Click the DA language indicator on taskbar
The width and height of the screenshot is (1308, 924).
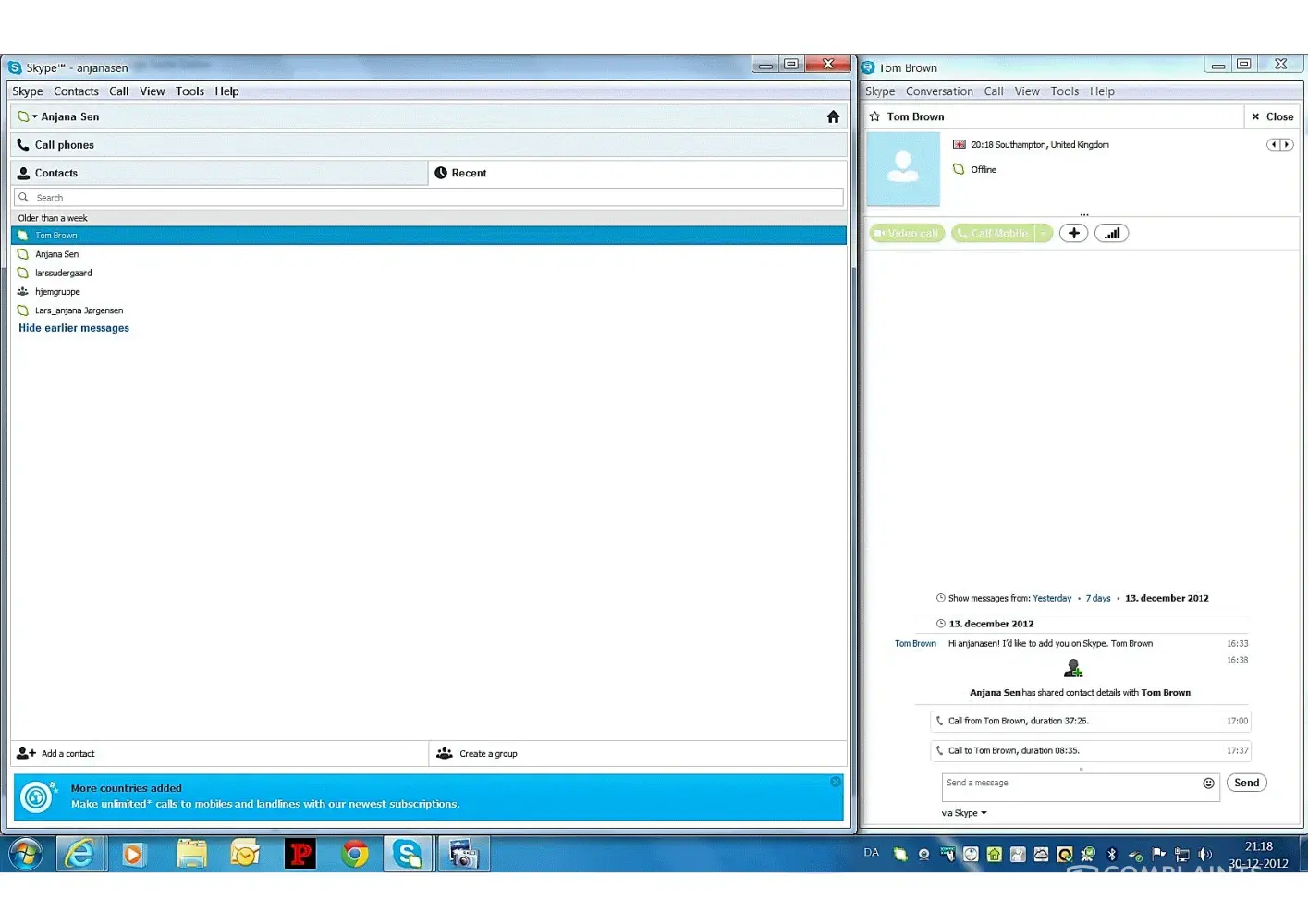point(871,853)
